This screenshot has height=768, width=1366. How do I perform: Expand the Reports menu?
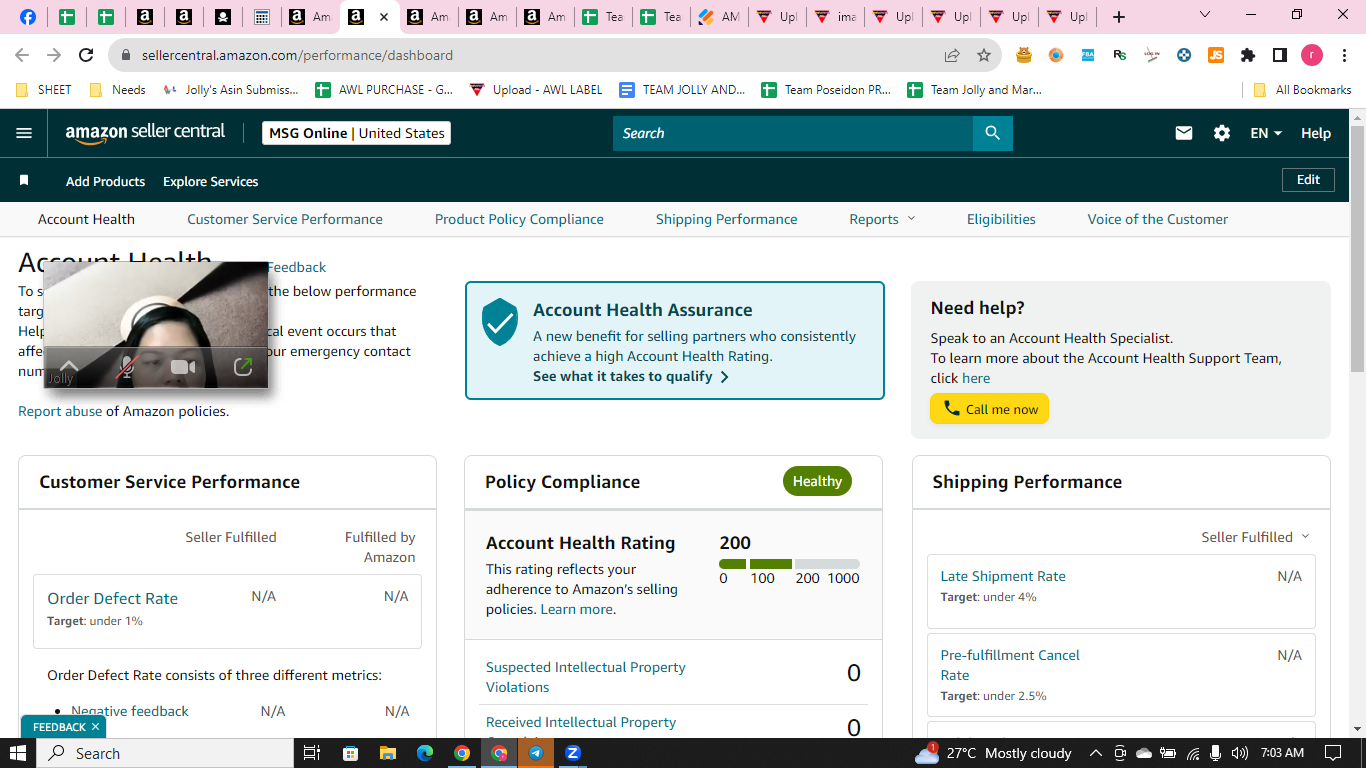882,219
